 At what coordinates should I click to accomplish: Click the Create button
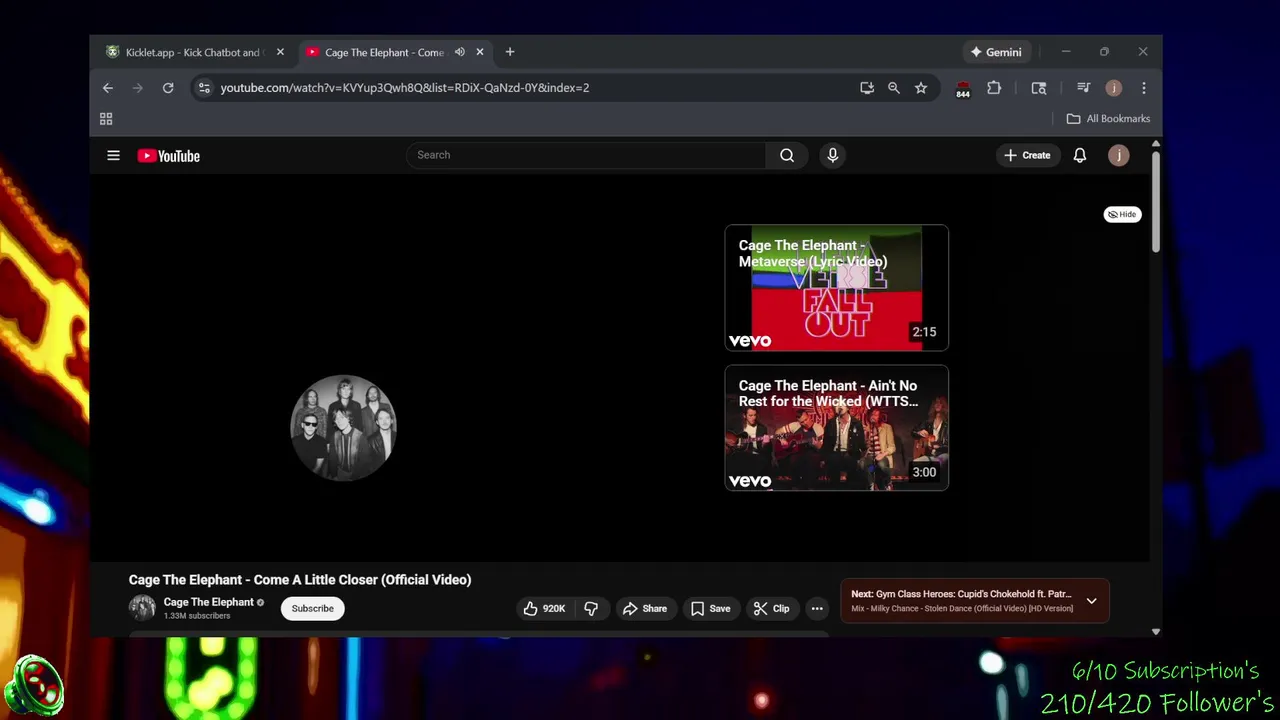point(1027,155)
